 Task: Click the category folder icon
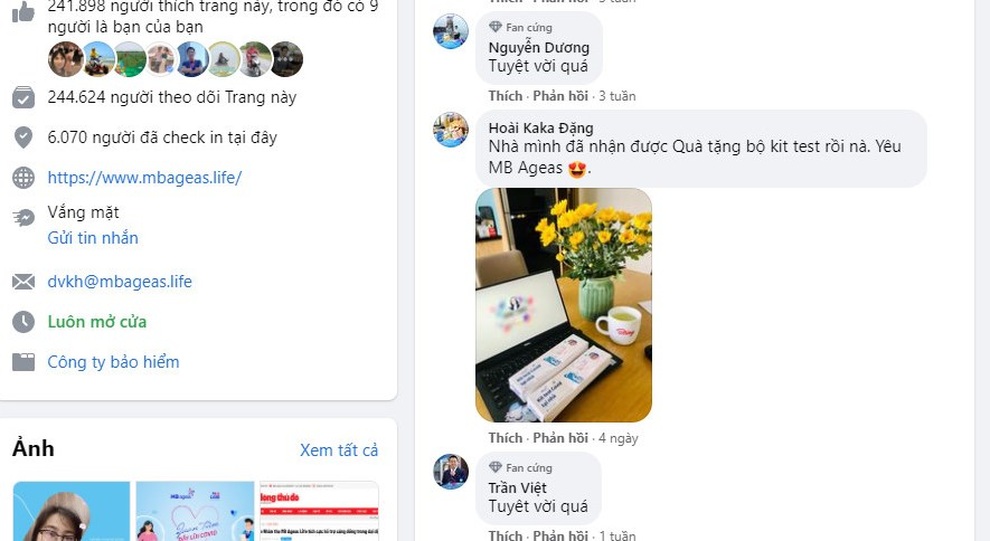[x=23, y=362]
